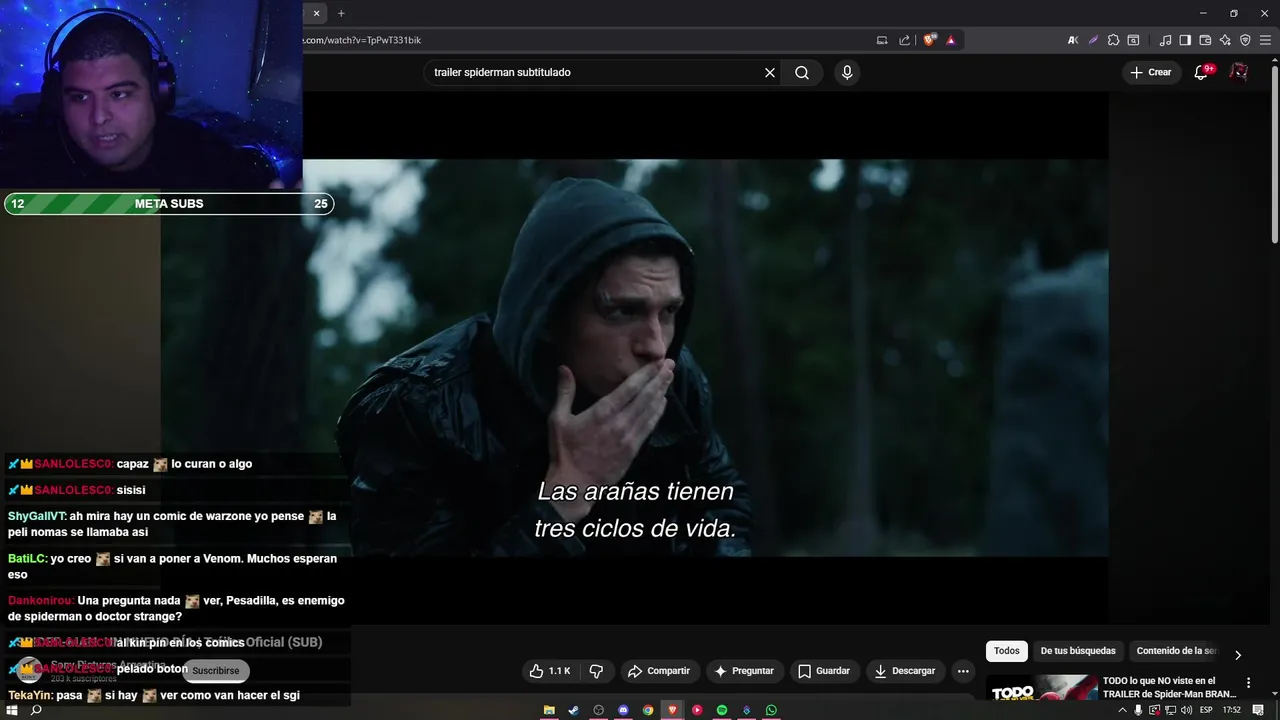Open Windows notification center icon

[1258, 710]
